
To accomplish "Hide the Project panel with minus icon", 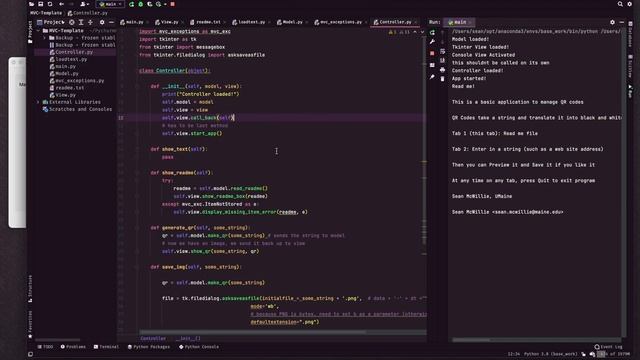I will point(111,22).
